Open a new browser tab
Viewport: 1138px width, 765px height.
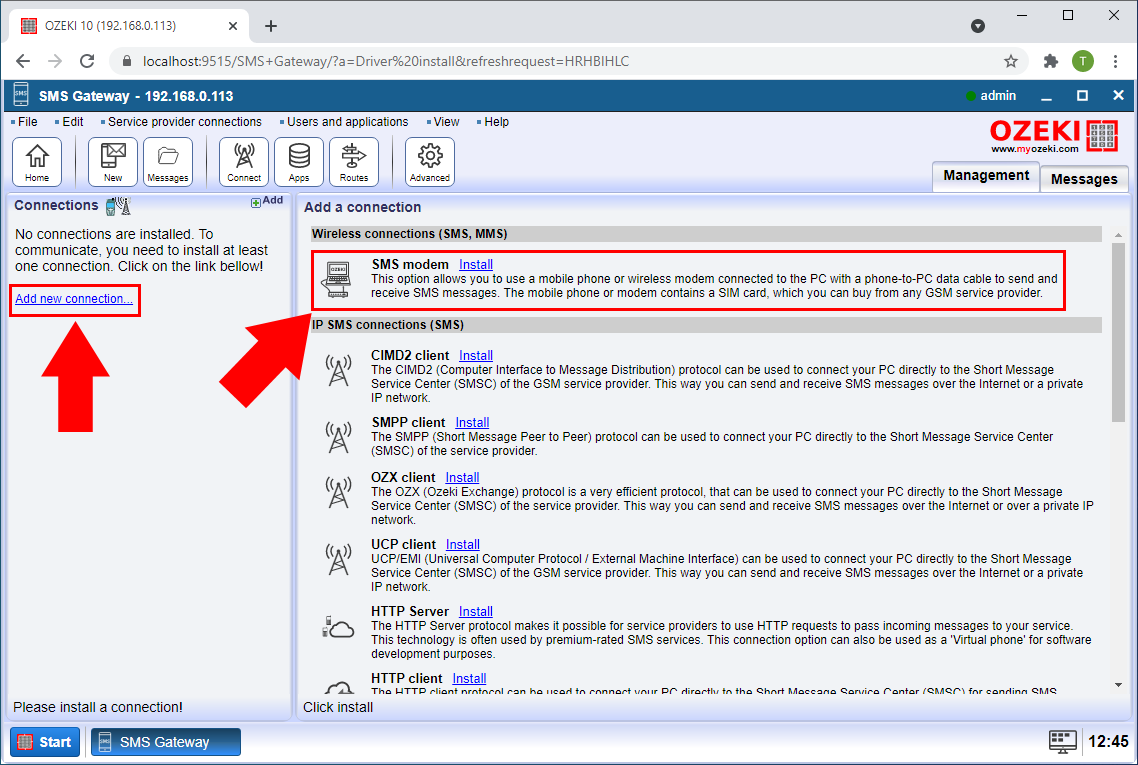[271, 26]
